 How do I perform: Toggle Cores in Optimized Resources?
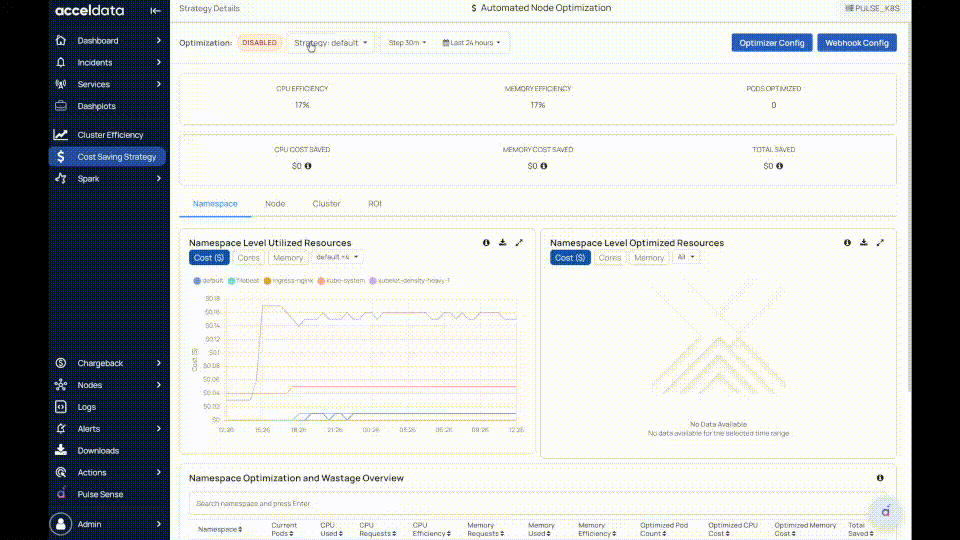(x=610, y=258)
